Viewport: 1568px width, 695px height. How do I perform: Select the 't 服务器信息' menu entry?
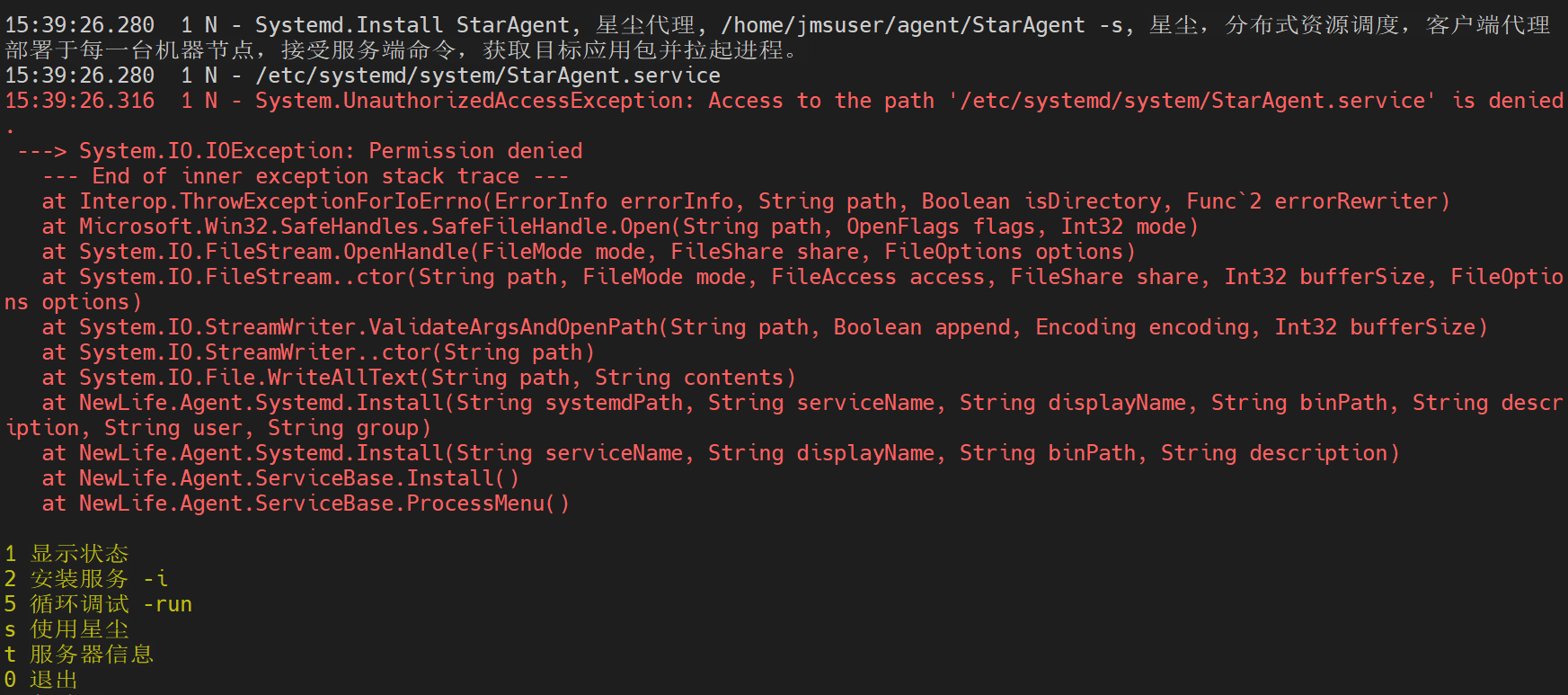(79, 655)
